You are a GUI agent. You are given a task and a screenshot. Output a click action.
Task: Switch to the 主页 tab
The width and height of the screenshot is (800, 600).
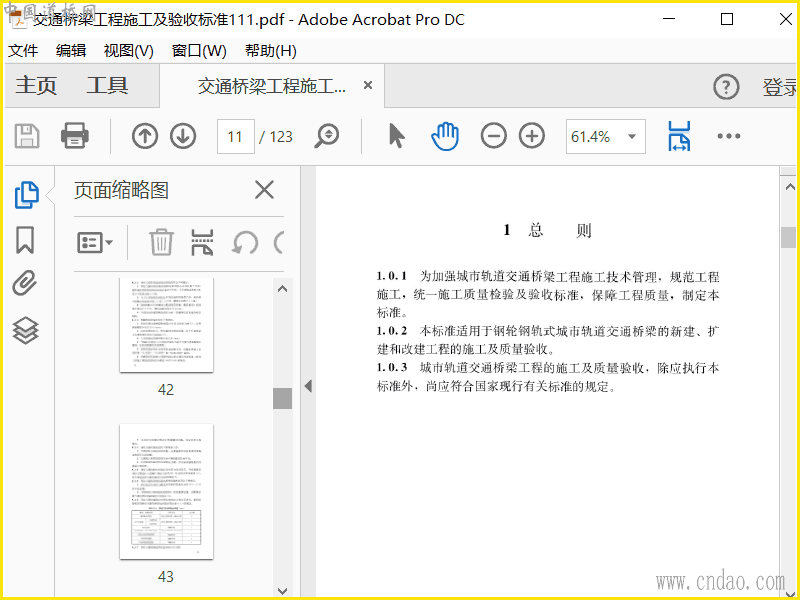(36, 85)
